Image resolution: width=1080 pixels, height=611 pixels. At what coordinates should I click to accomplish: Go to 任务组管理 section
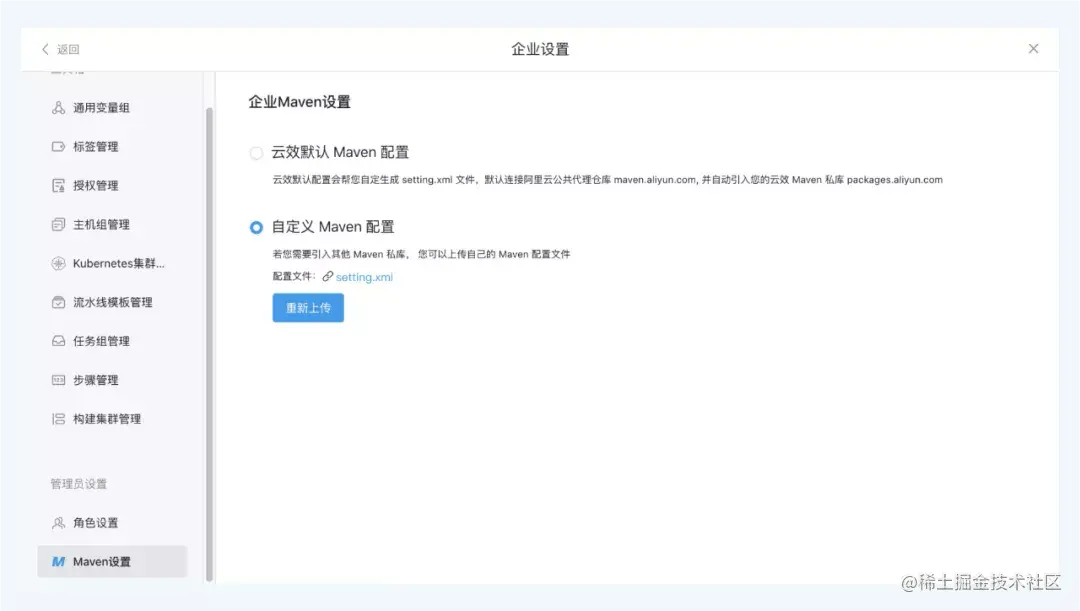(x=112, y=341)
